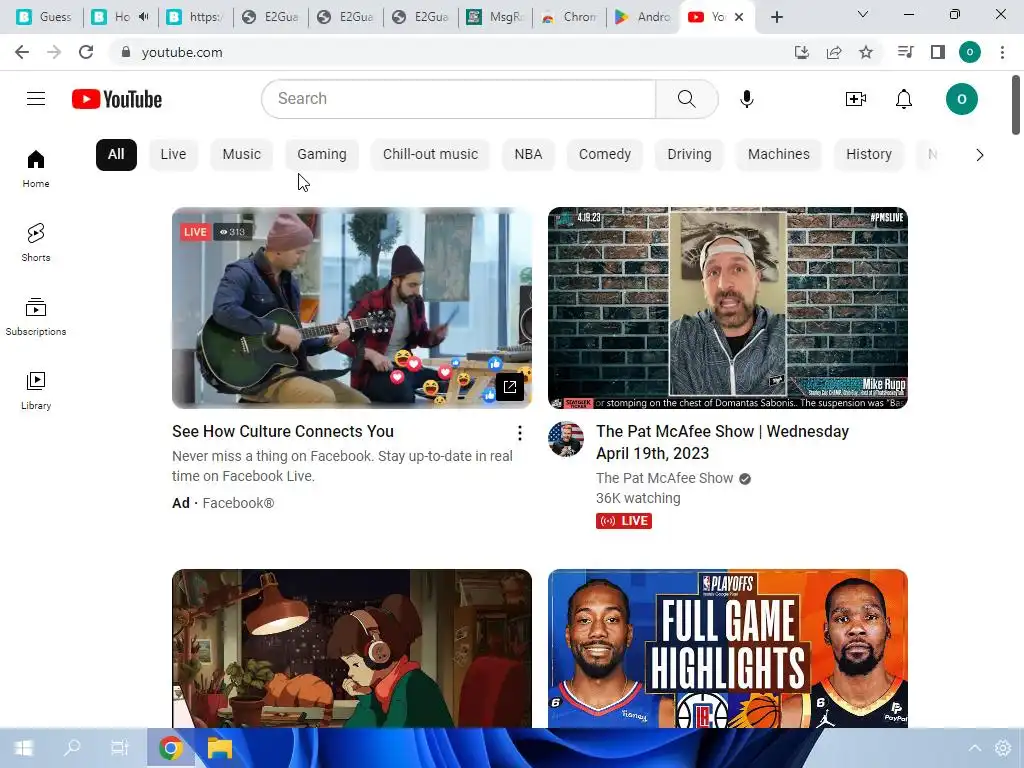Click the Pat McAfee live stream thumbnail
The width and height of the screenshot is (1024, 768).
728,308
